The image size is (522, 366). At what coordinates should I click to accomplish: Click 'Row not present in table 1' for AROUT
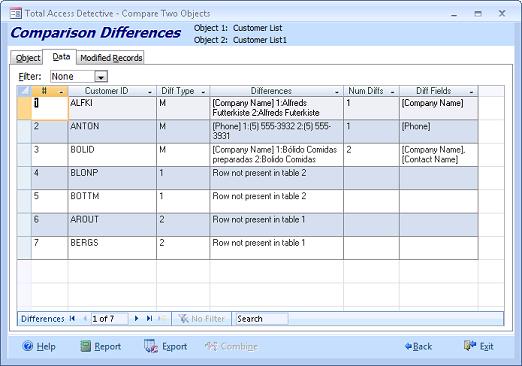pos(276,225)
